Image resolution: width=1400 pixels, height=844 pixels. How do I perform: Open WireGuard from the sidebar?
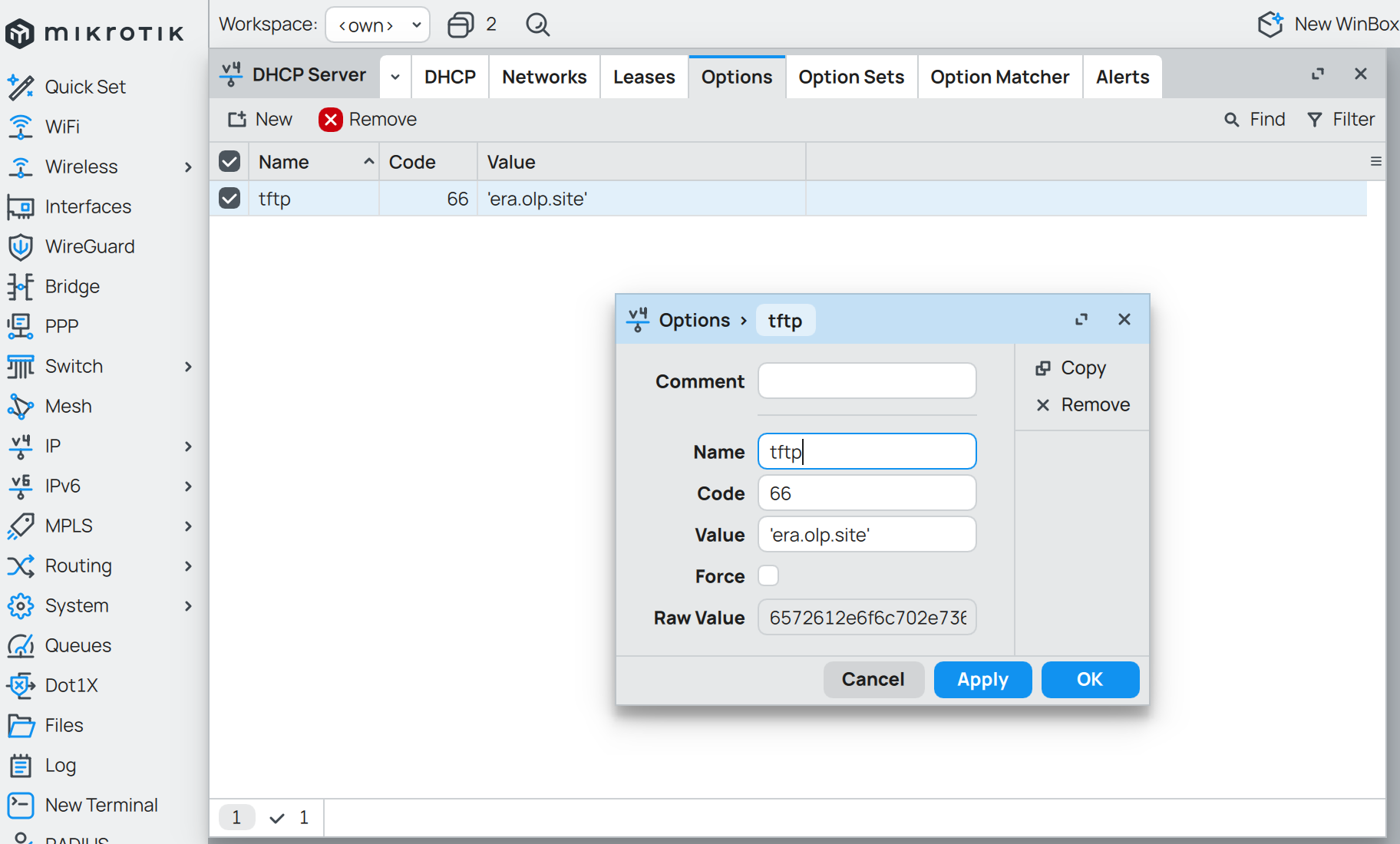click(21, 247)
